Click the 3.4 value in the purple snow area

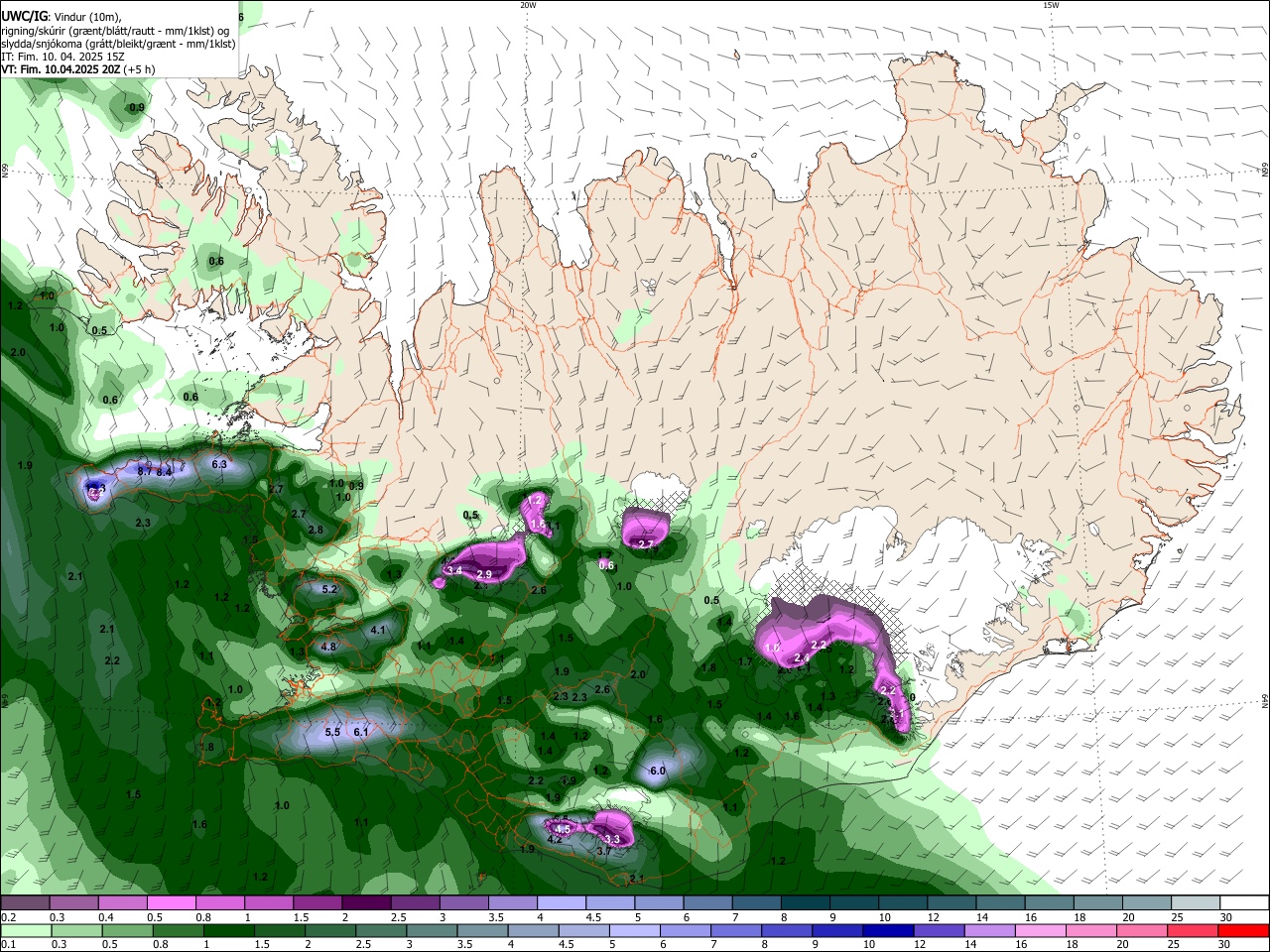455,570
